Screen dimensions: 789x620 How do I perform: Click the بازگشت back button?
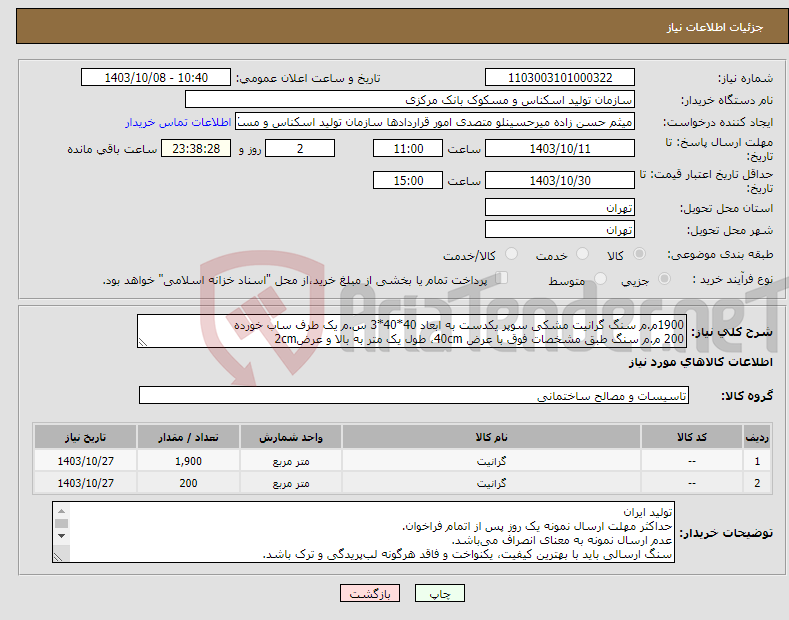pos(370,594)
